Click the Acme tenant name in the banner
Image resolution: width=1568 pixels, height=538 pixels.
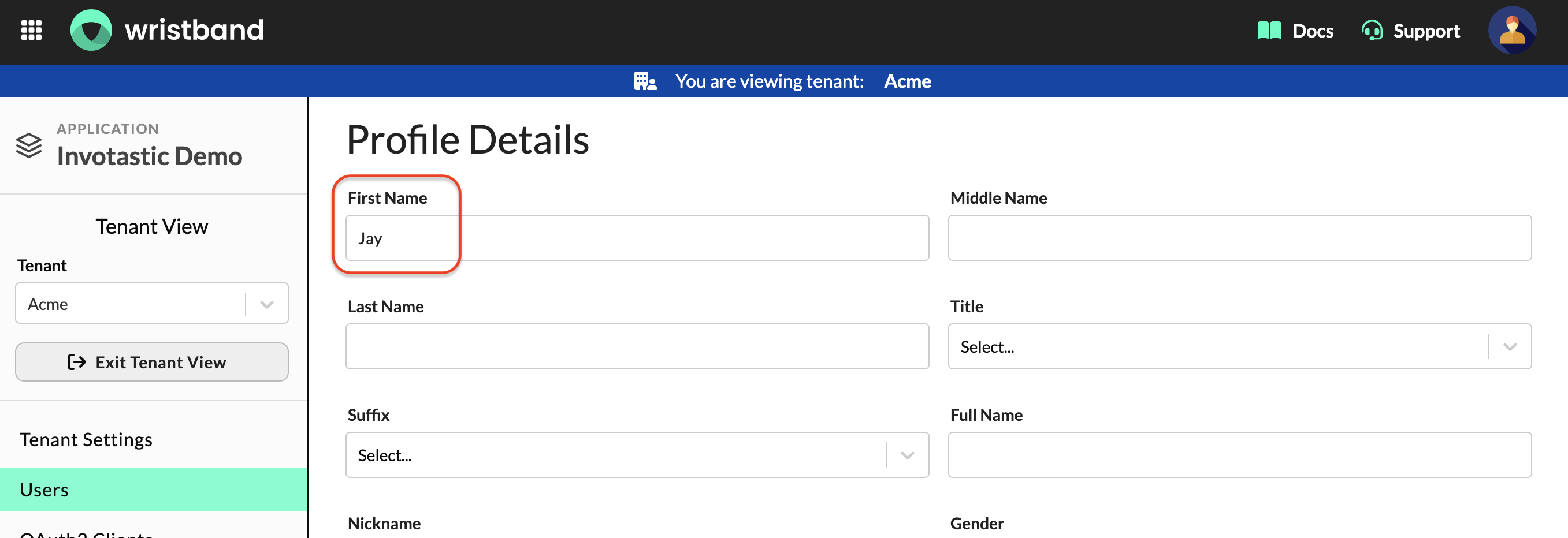click(907, 81)
